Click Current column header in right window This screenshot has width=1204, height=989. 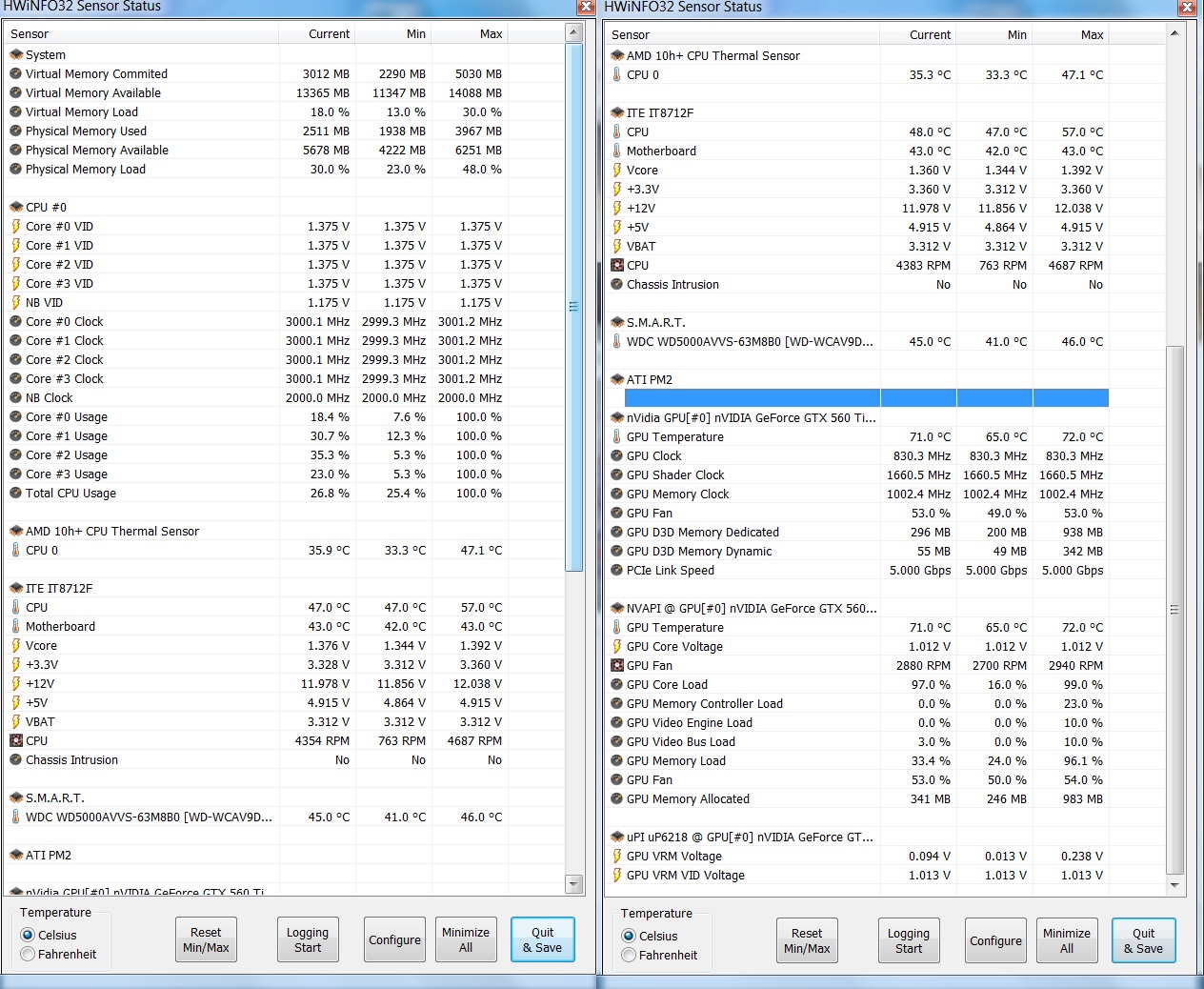pos(918,35)
